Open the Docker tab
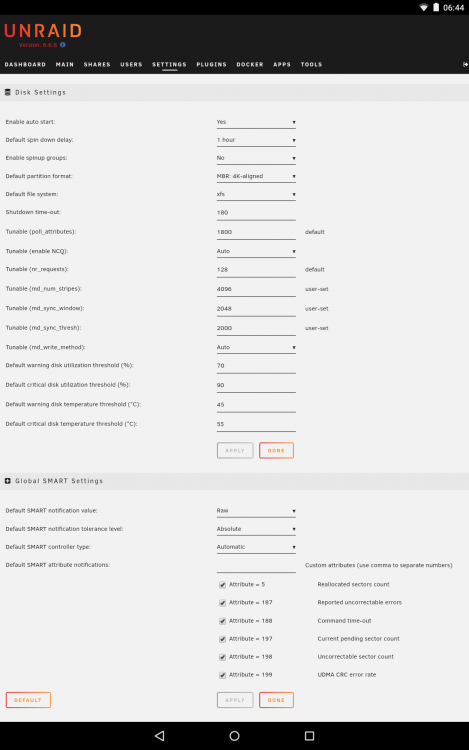 click(250, 65)
